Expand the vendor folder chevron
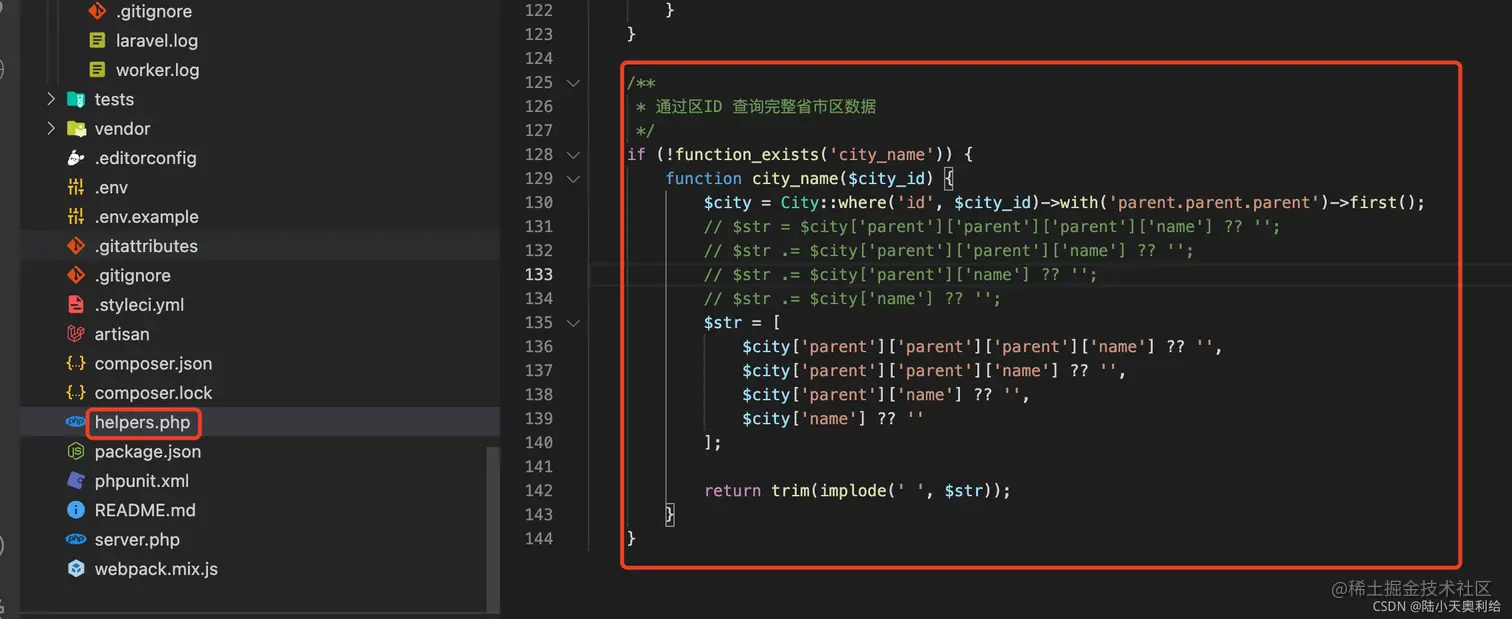Viewport: 1512px width, 619px height. click(x=51, y=129)
